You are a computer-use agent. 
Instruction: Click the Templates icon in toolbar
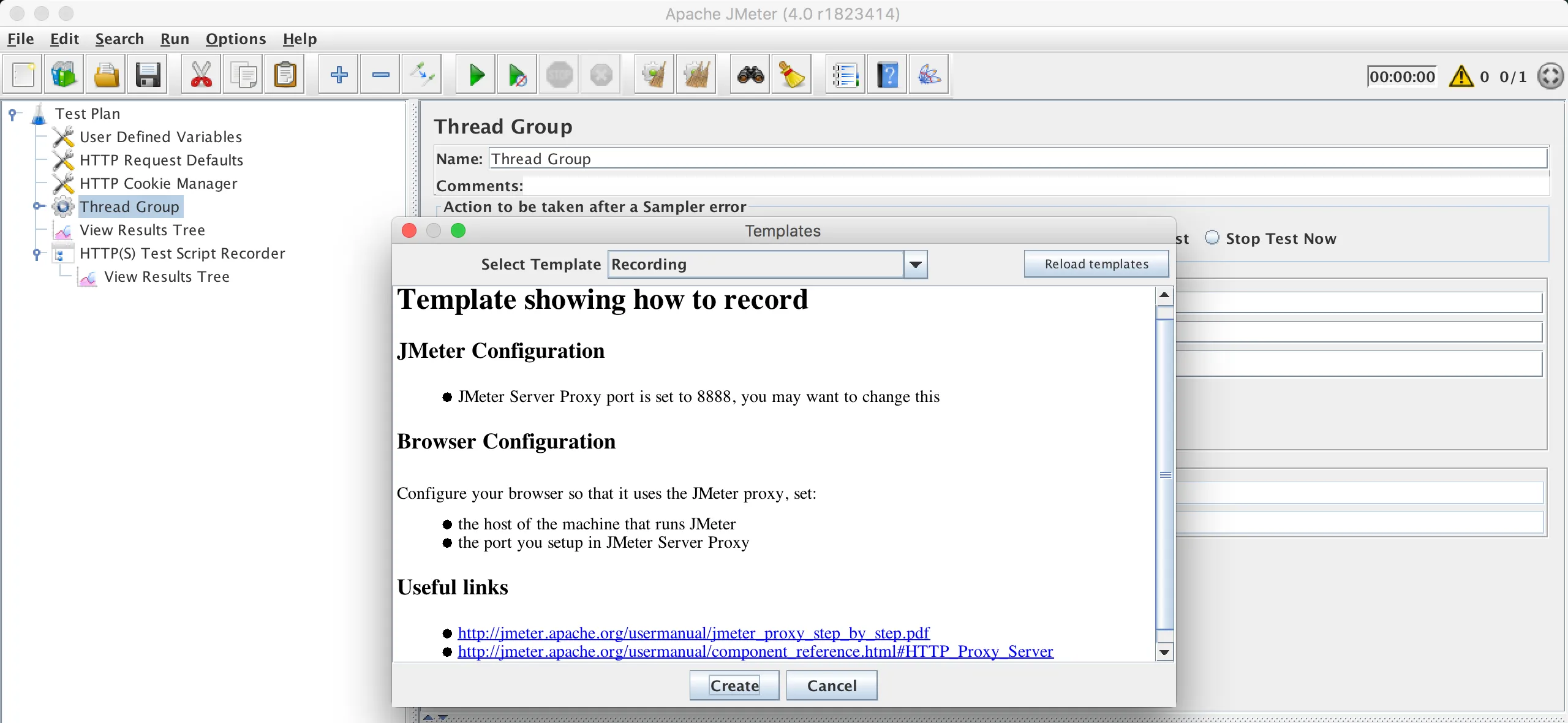pos(64,75)
